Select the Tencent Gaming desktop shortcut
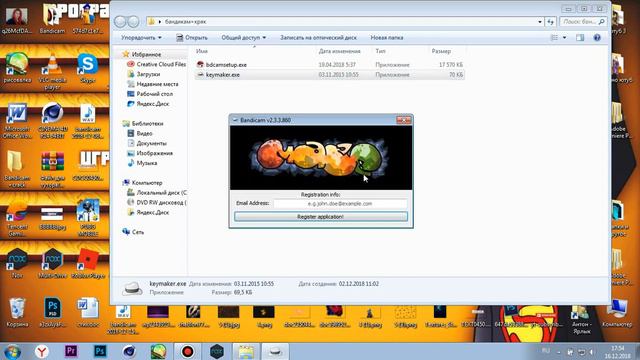Screen dimensions: 640x360 [17, 220]
